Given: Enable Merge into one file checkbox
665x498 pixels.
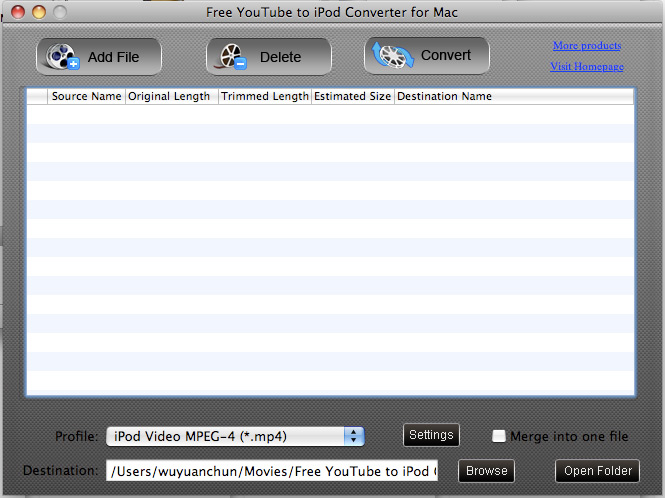Looking at the screenshot, I should click(499, 436).
